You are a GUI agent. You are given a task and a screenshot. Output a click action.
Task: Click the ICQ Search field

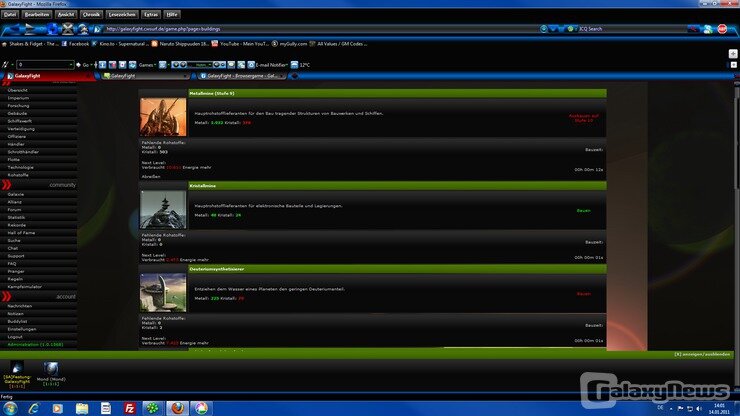pyautogui.click(x=632, y=29)
